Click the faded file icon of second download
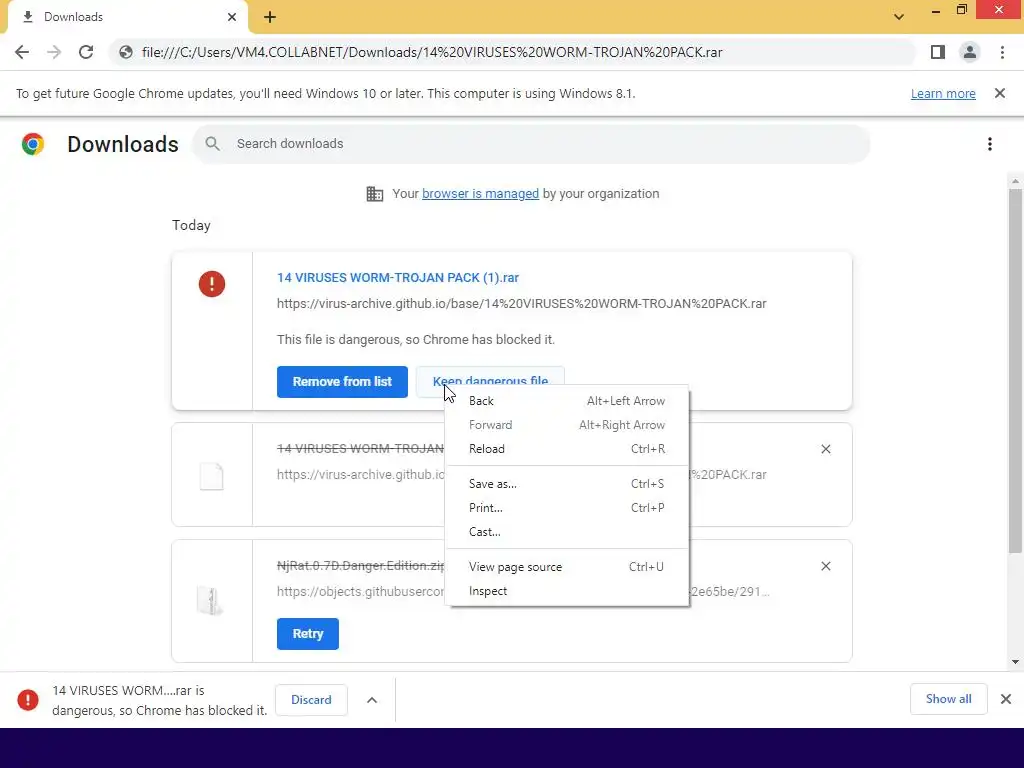Image resolution: width=1024 pixels, height=768 pixels. pos(212,477)
